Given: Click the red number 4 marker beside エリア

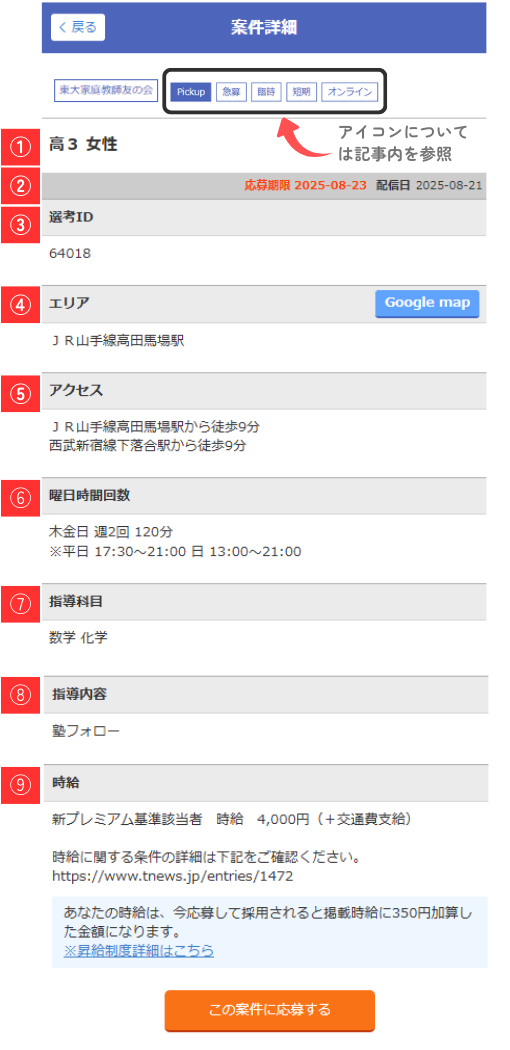Looking at the screenshot, I should click(x=21, y=305).
